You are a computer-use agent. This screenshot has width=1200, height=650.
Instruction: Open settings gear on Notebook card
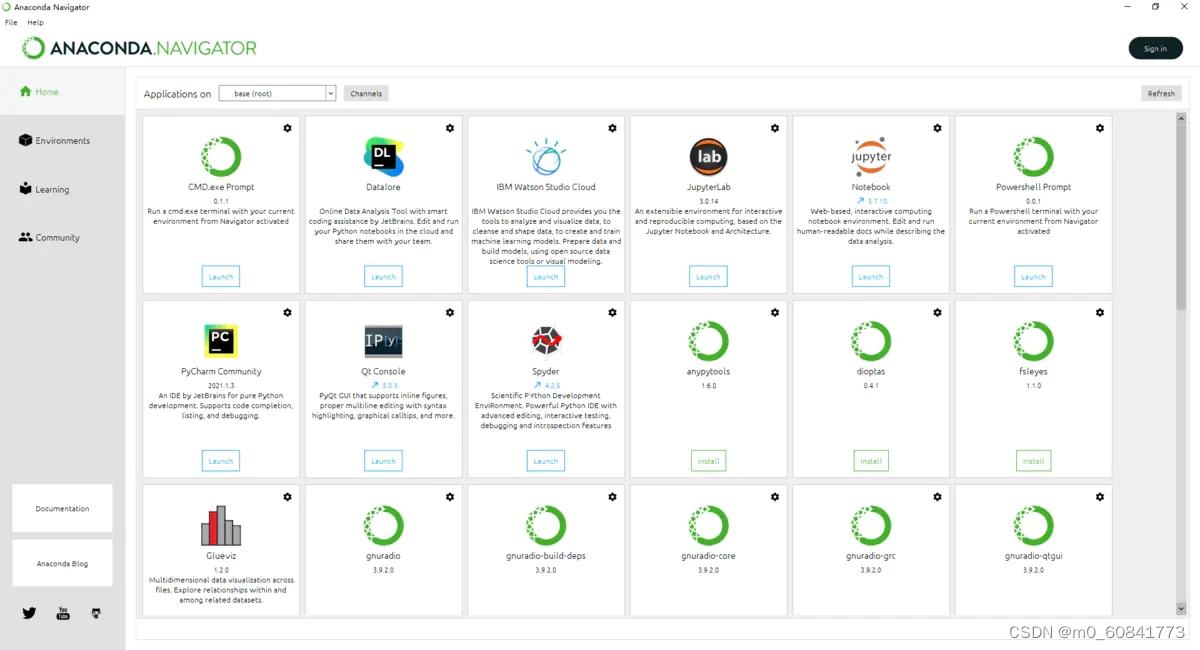[x=938, y=128]
